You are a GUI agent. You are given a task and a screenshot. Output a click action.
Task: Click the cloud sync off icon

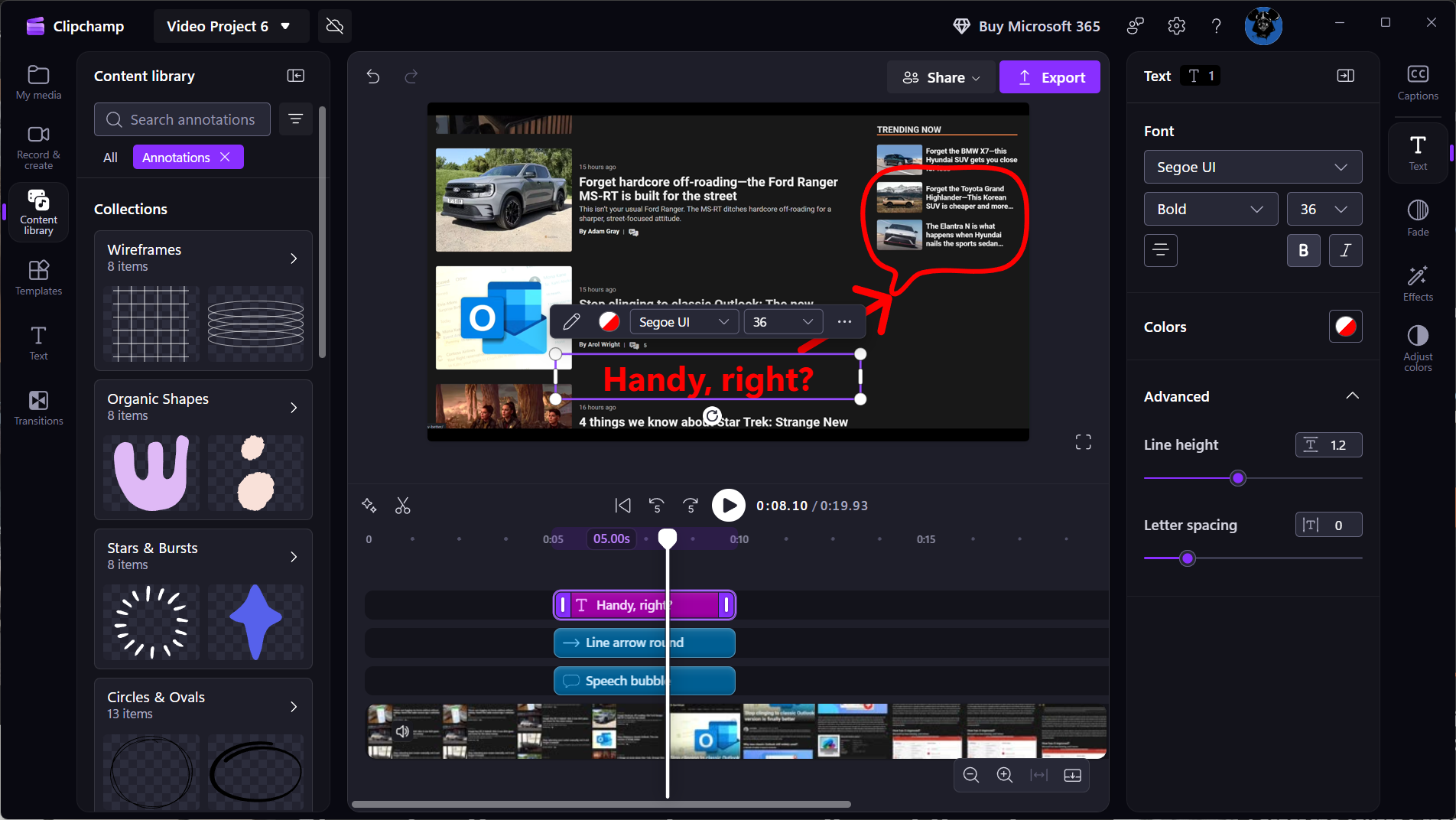(x=334, y=26)
